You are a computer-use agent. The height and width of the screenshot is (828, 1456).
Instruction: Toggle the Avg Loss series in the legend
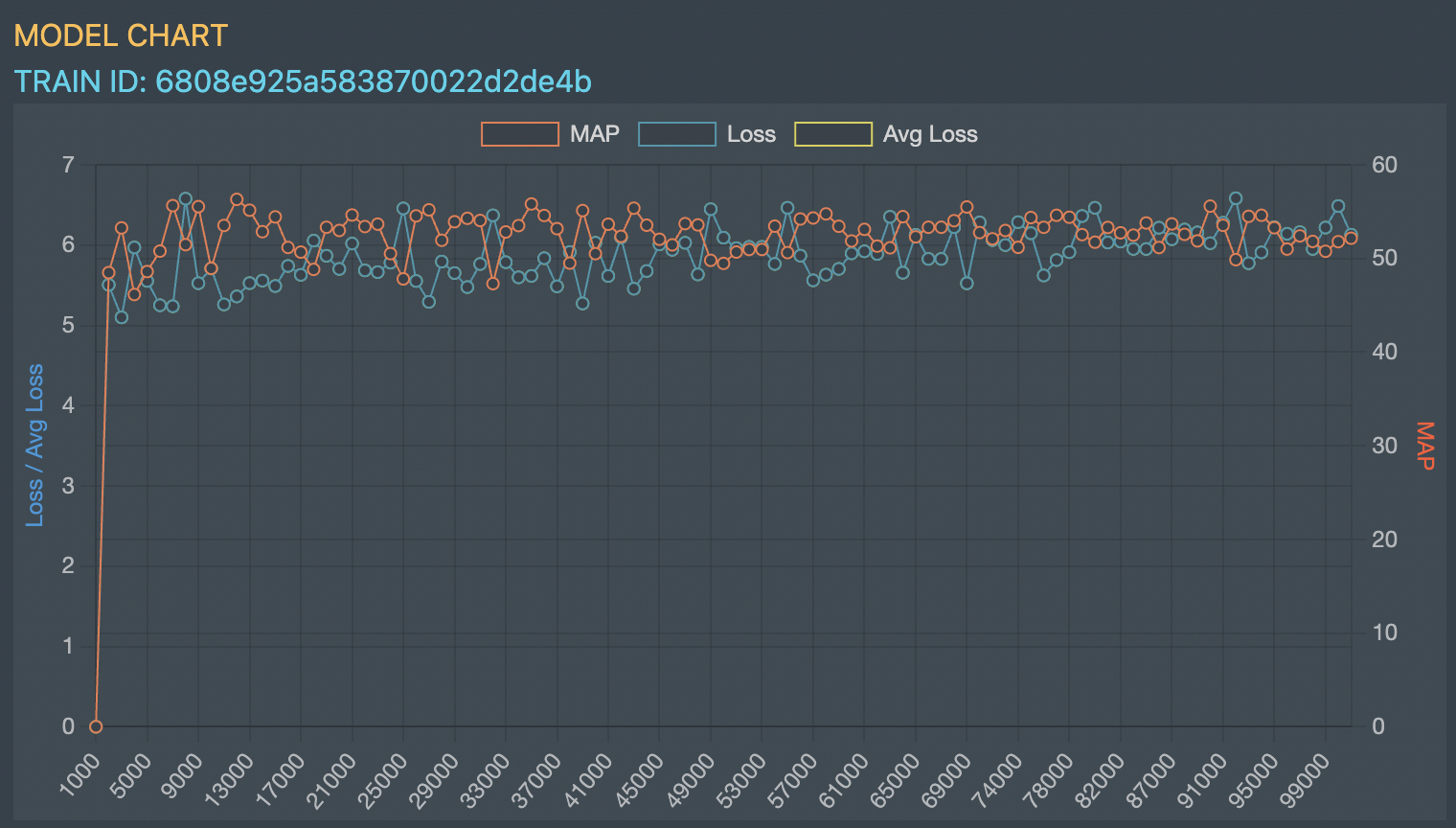coord(929,134)
